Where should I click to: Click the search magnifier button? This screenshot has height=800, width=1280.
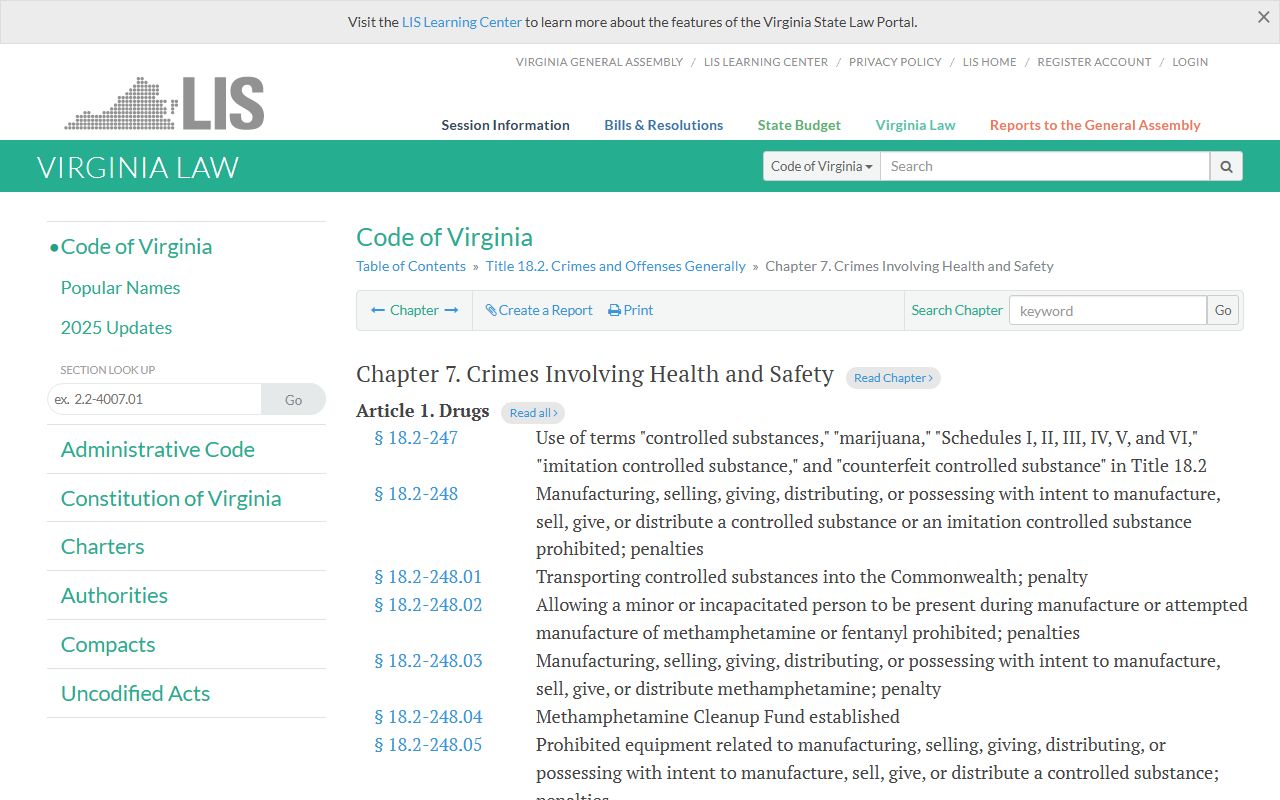[x=1226, y=166]
